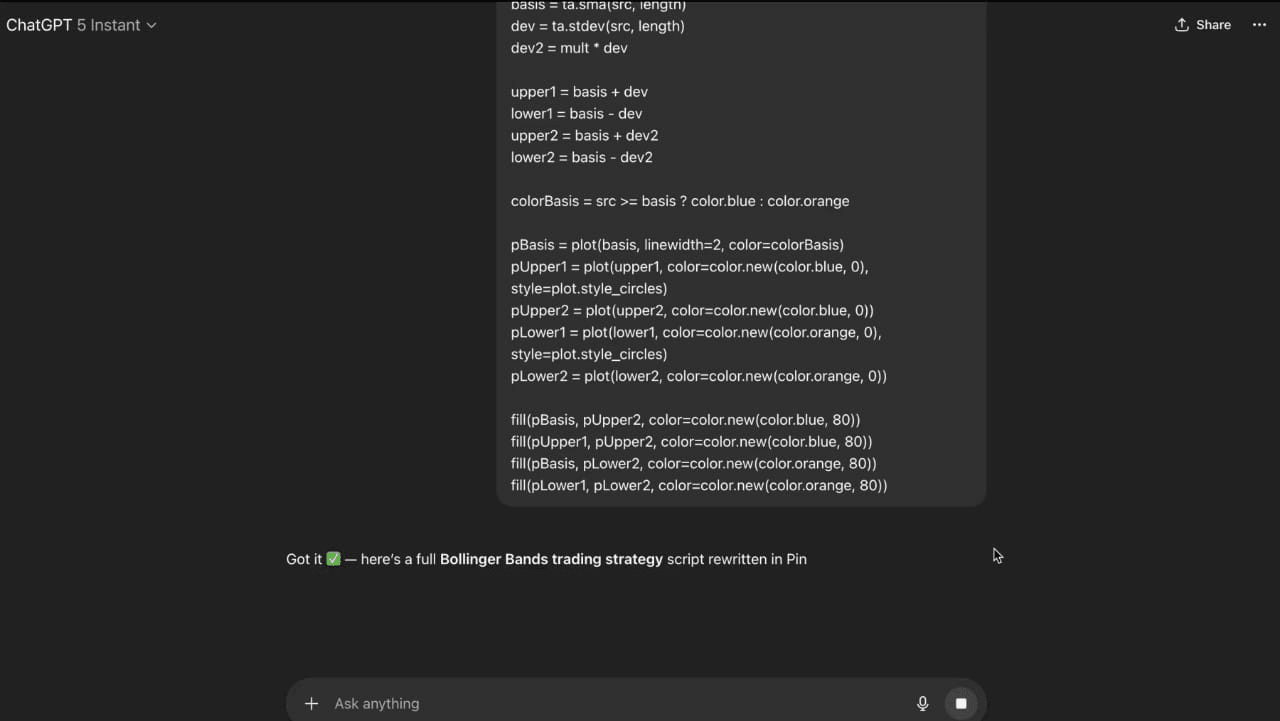Click the plus attach icon in composer

click(x=311, y=703)
